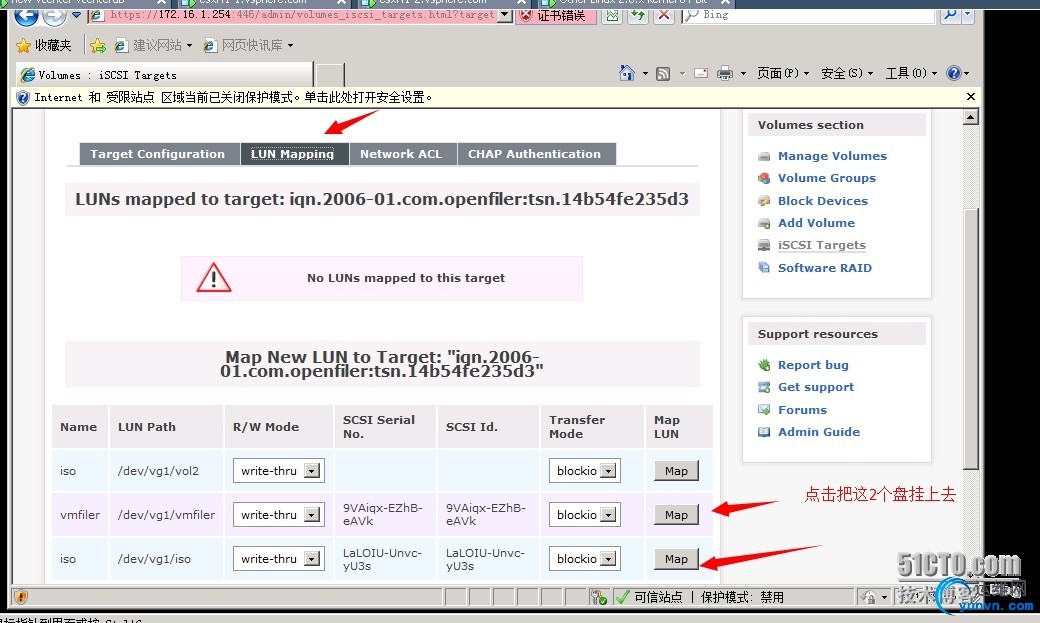Click the Get support icon
The width and height of the screenshot is (1040, 623).
point(764,387)
